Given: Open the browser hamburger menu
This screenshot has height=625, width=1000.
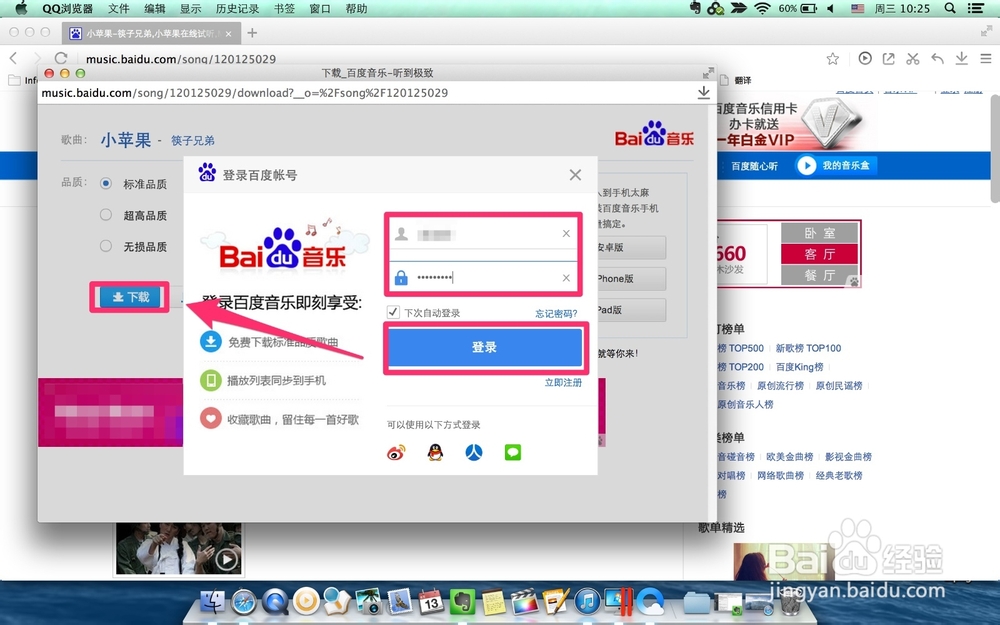Looking at the screenshot, I should (x=986, y=59).
